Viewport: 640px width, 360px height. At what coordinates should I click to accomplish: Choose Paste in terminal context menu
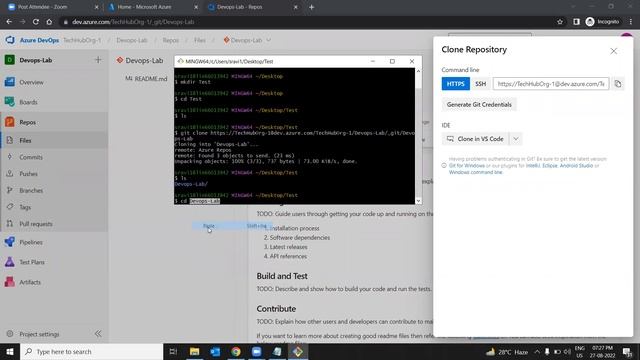click(232, 226)
